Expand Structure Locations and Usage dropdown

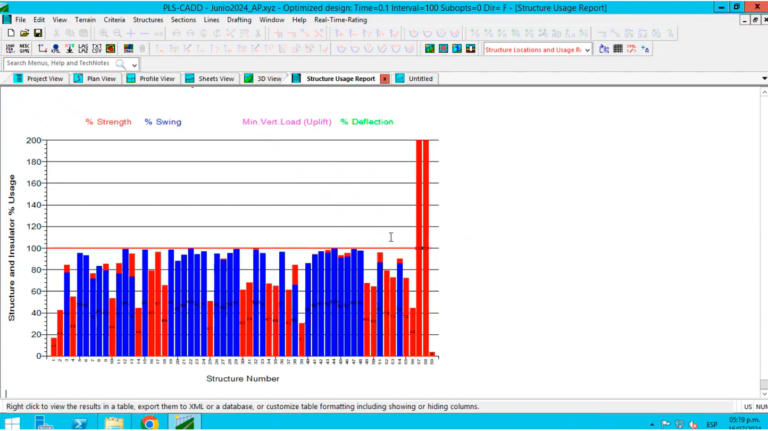tap(587, 48)
